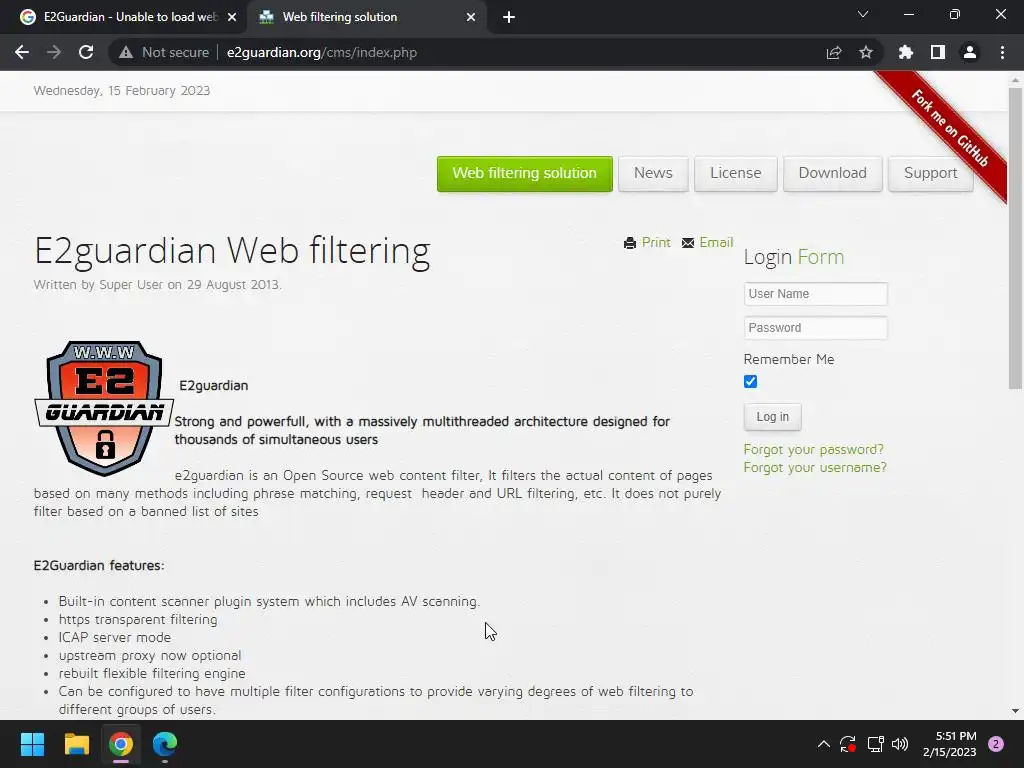Open the Extensions puzzle icon

click(x=905, y=52)
